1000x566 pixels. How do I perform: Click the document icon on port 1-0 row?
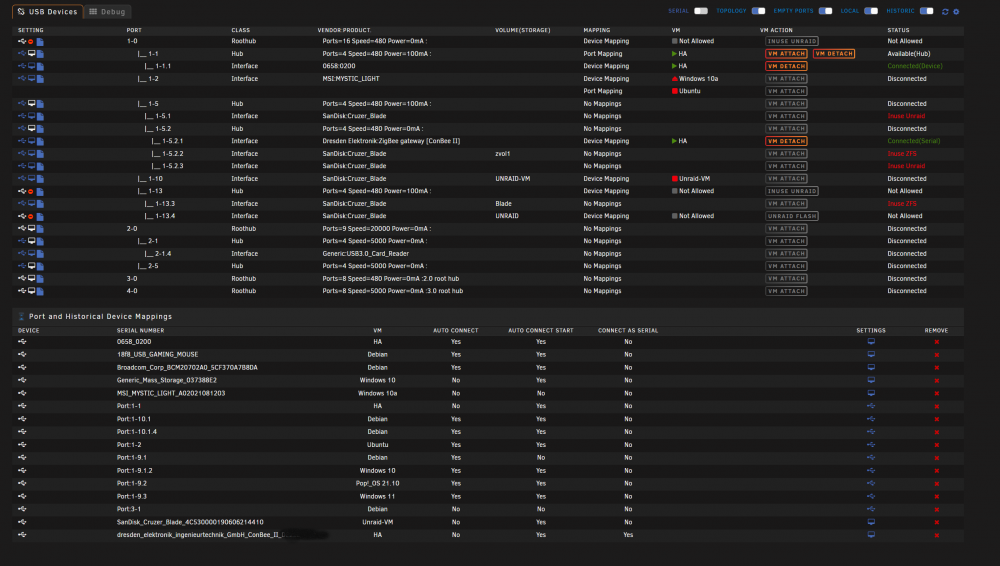(40, 41)
